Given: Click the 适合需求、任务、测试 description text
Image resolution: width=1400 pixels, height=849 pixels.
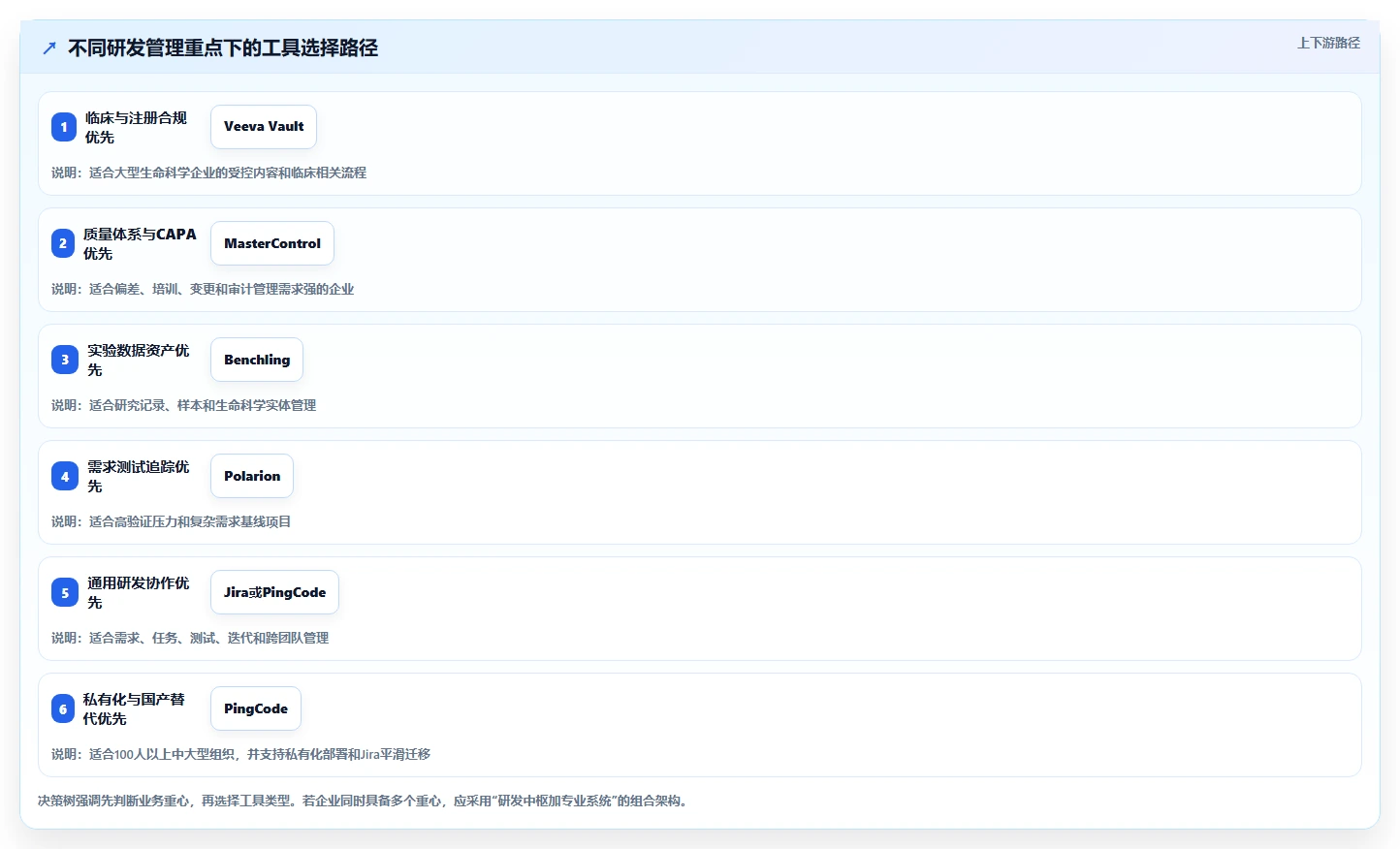Looking at the screenshot, I should pyautogui.click(x=190, y=638).
